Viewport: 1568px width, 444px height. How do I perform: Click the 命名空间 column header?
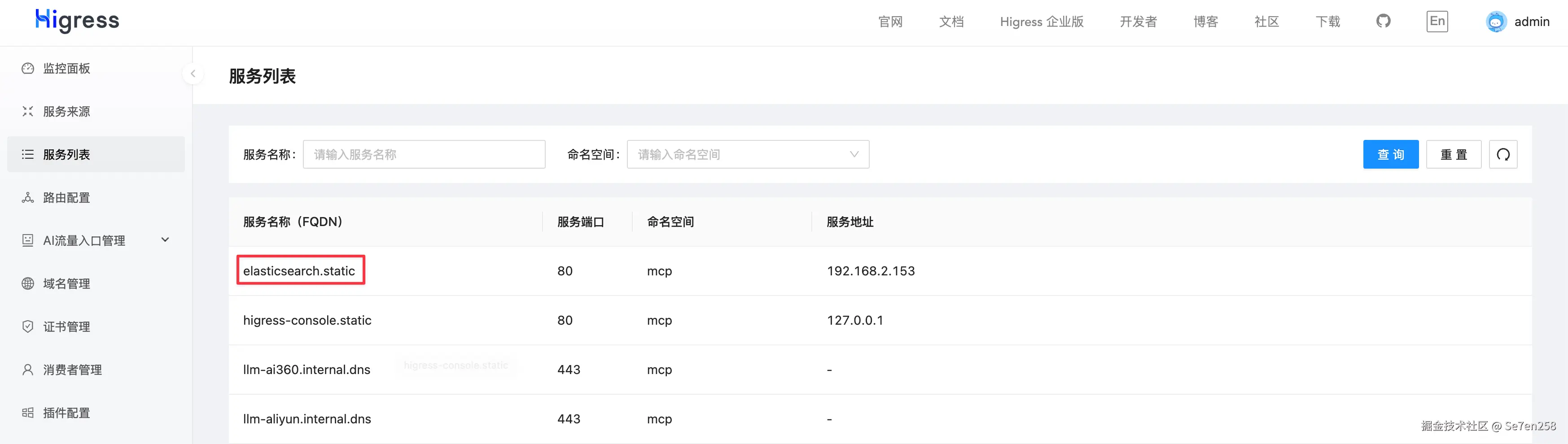[x=670, y=222]
